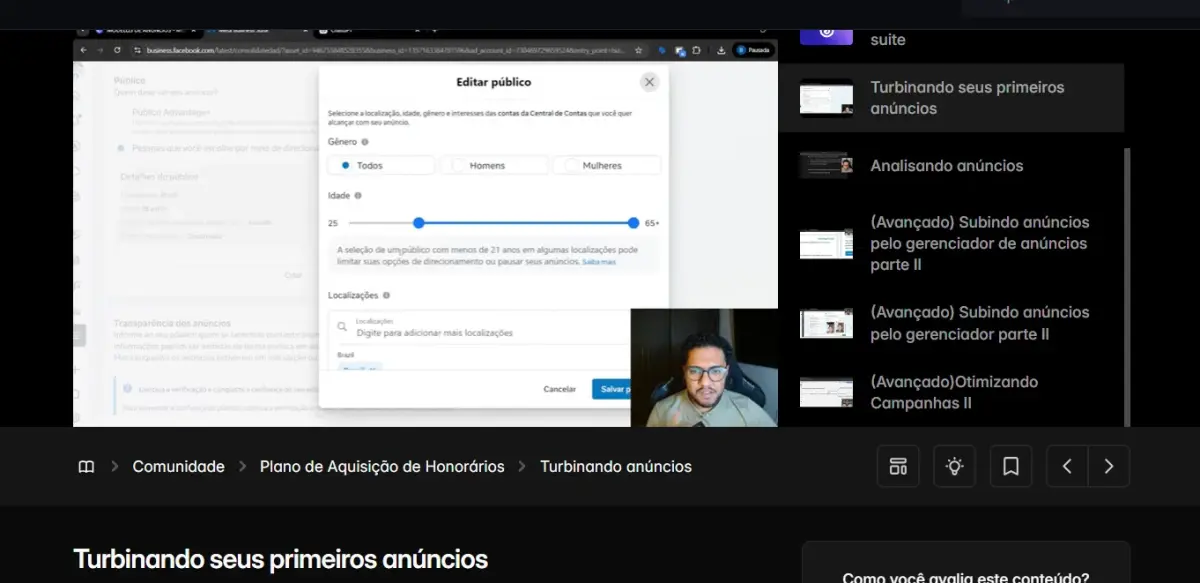Select Todos gender option
Screen dimensions: 1200x583
pos(381,165)
